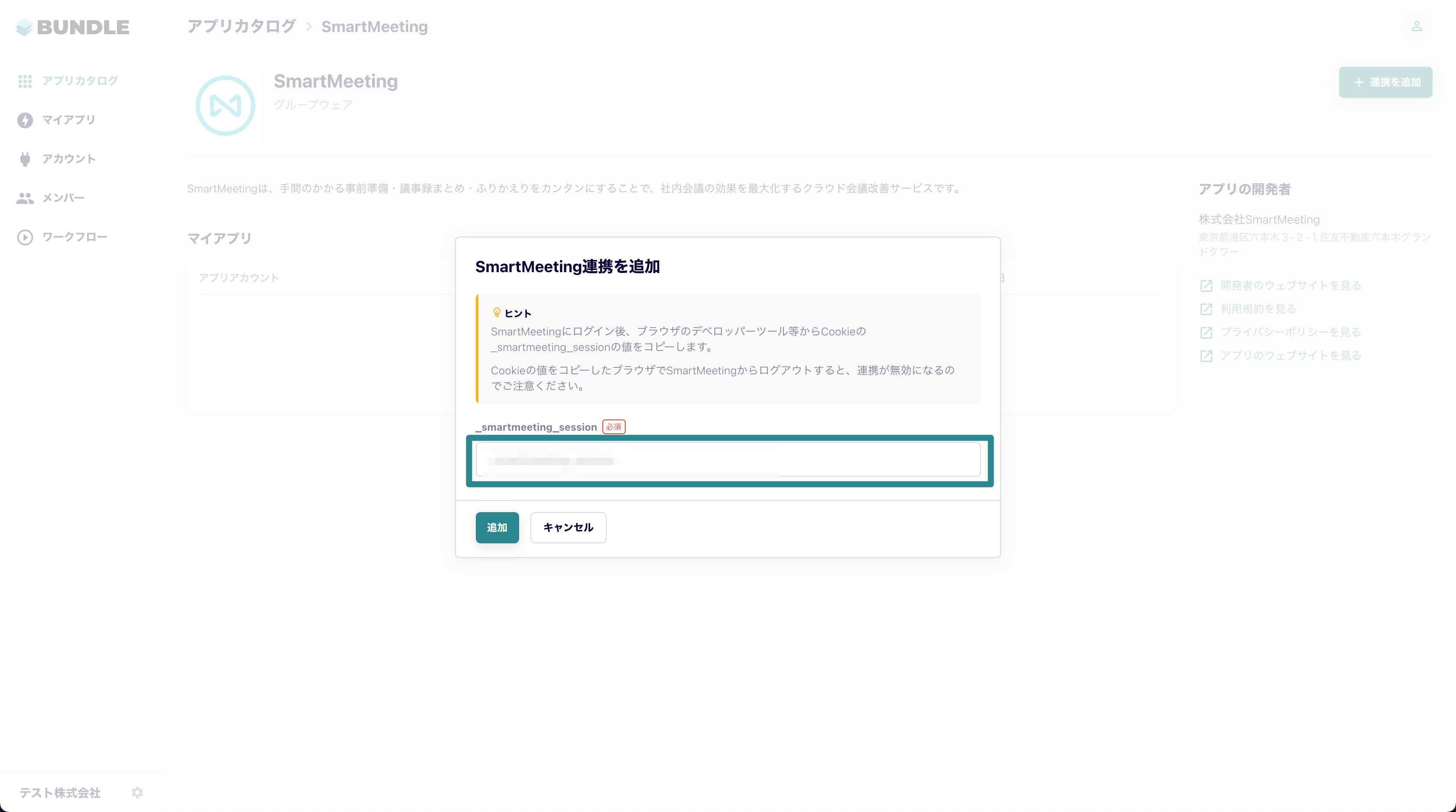Click the アカウント plug icon
The width and height of the screenshot is (1456, 812).
(25, 159)
